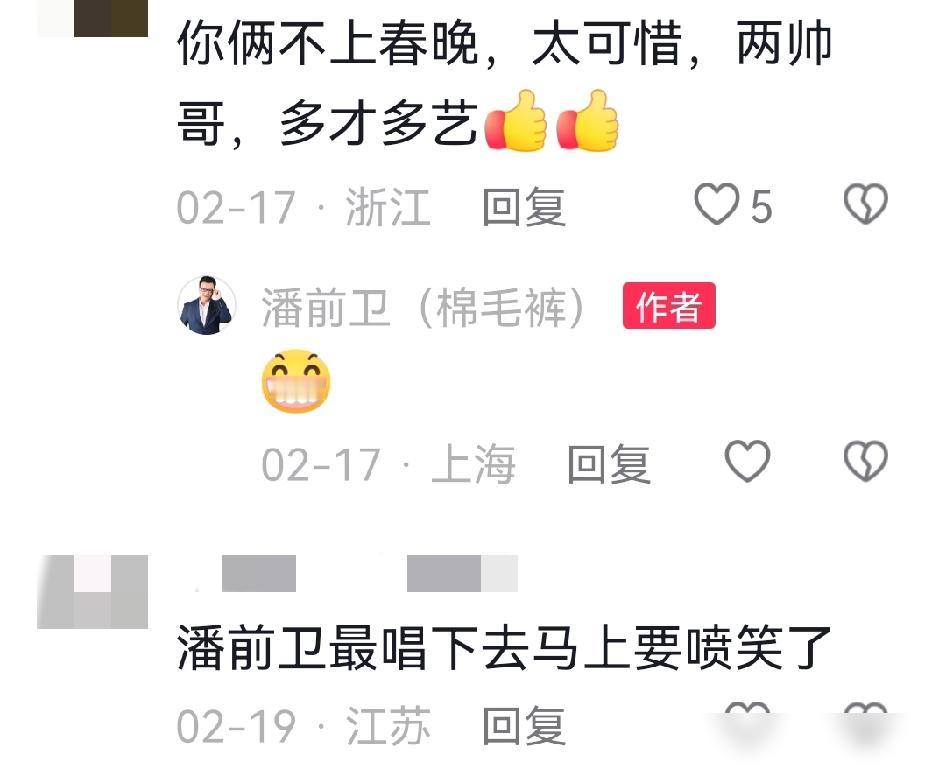Tap the grinning emoji reply

tap(296, 381)
